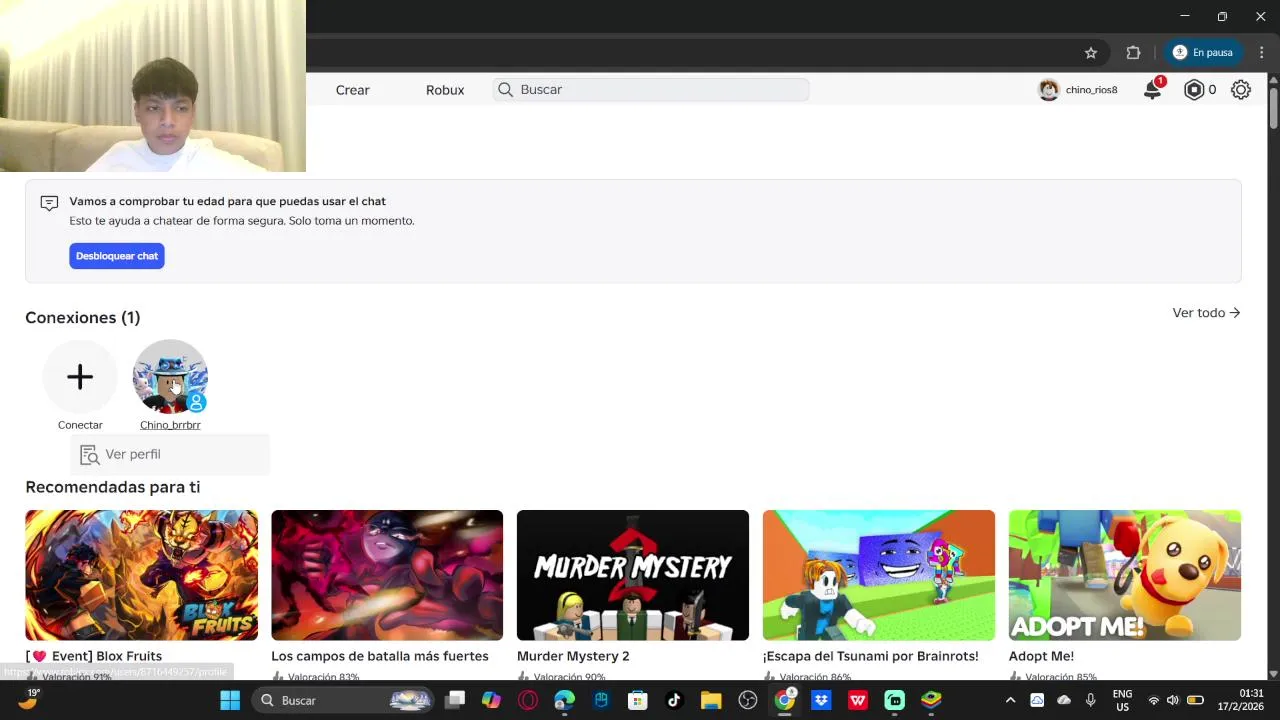Click the chino_rios8 avatar icon

tap(1048, 90)
